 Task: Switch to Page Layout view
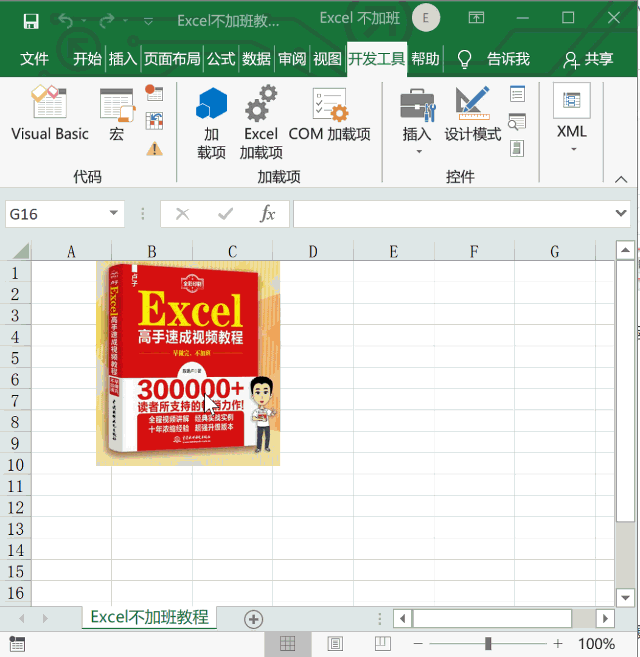(335, 644)
